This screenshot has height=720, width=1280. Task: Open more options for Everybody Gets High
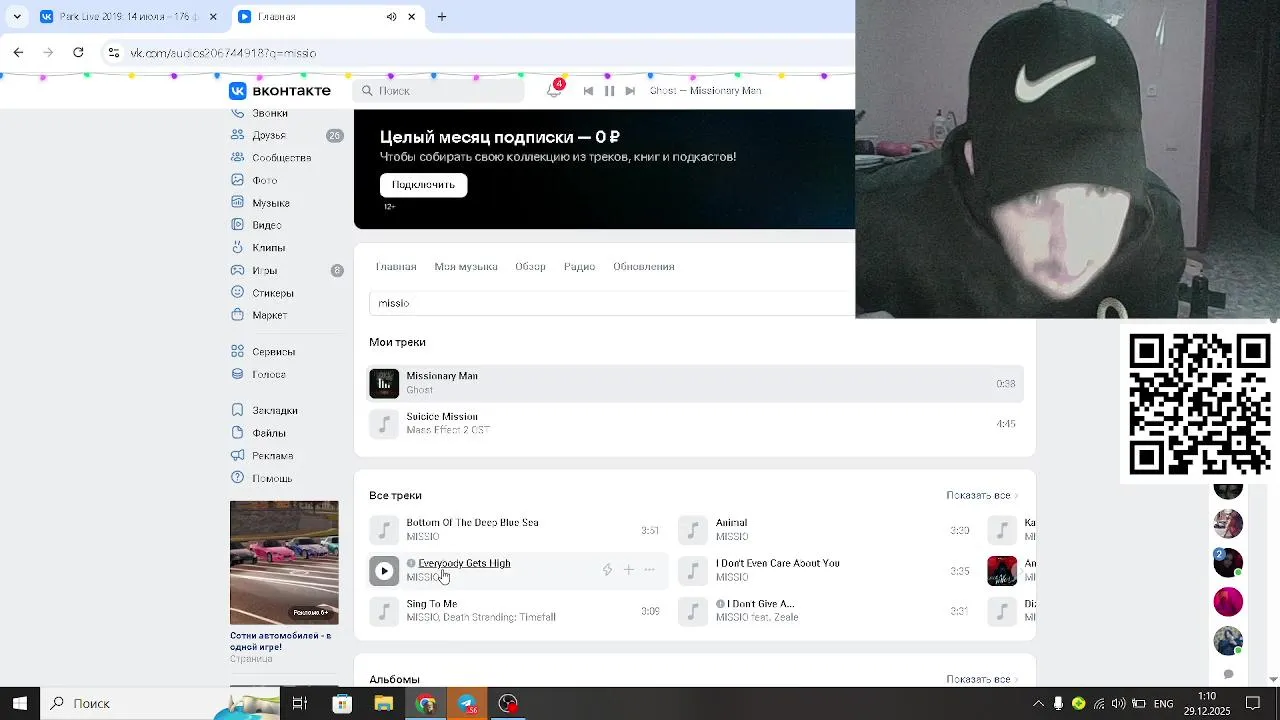[650, 570]
